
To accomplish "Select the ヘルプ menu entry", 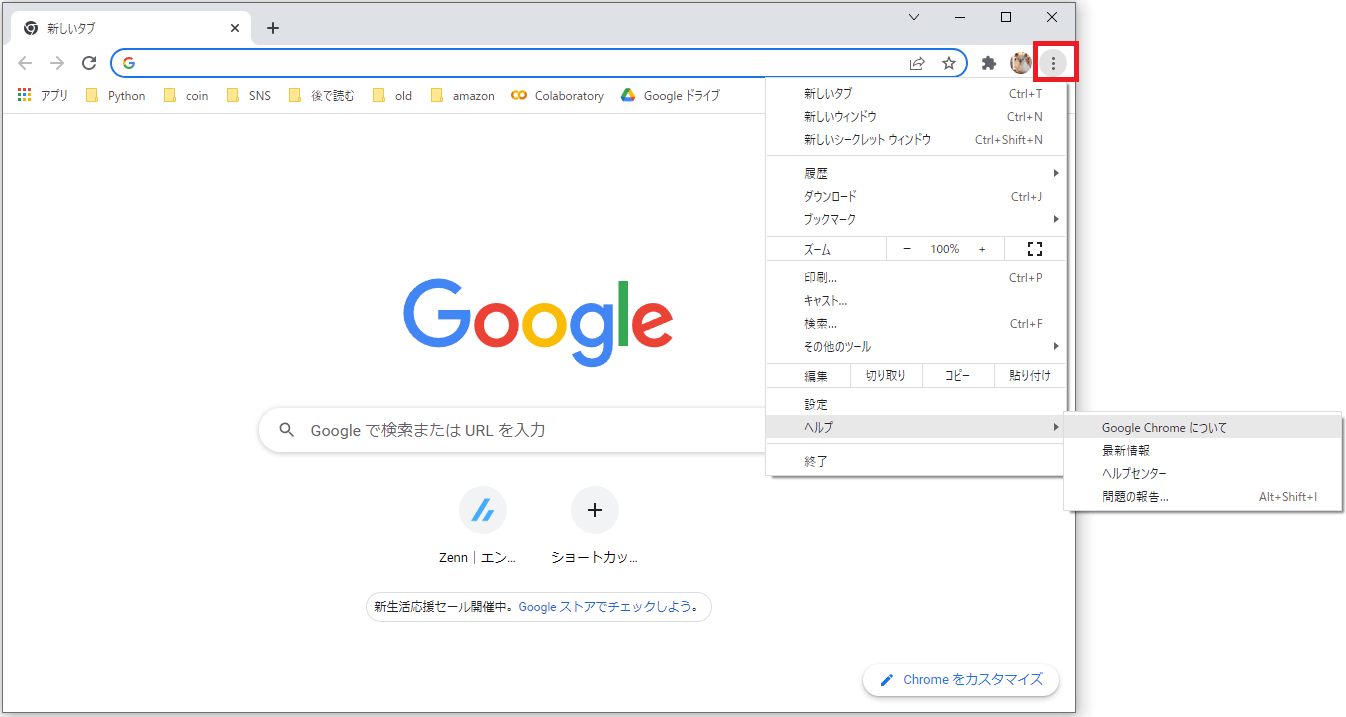I will (916, 428).
